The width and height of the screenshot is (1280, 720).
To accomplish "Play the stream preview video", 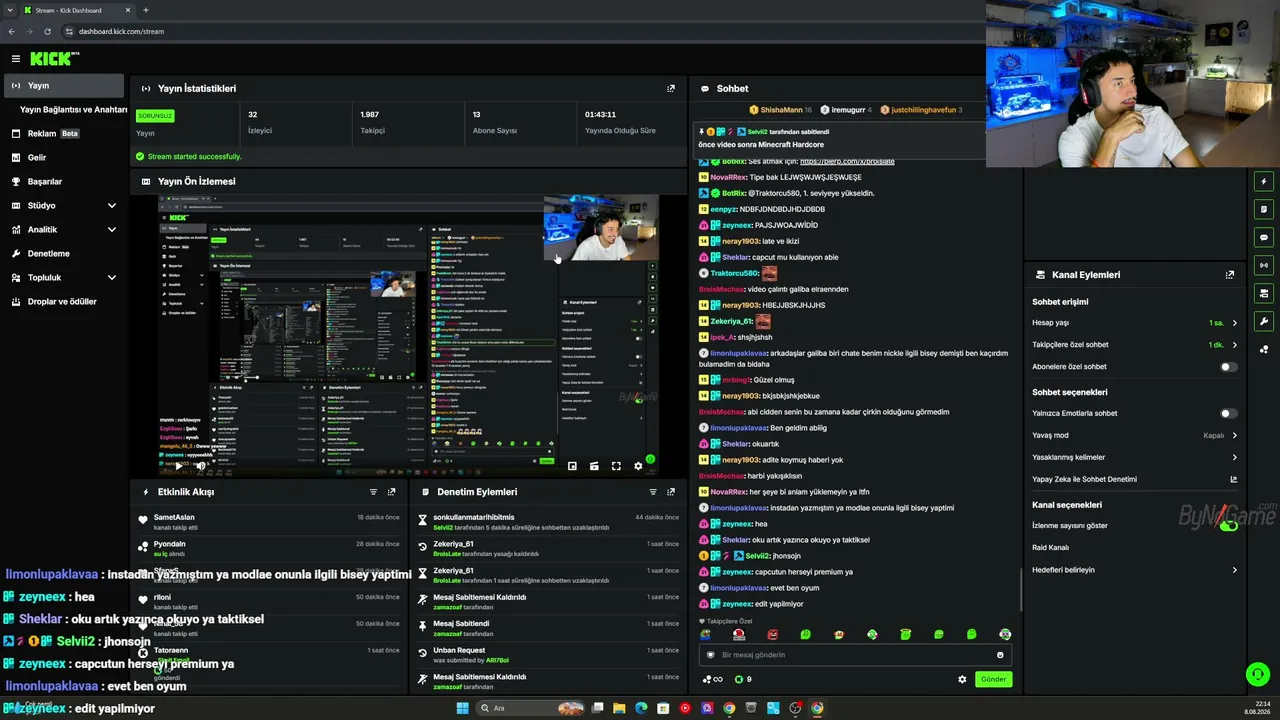I will coord(179,466).
